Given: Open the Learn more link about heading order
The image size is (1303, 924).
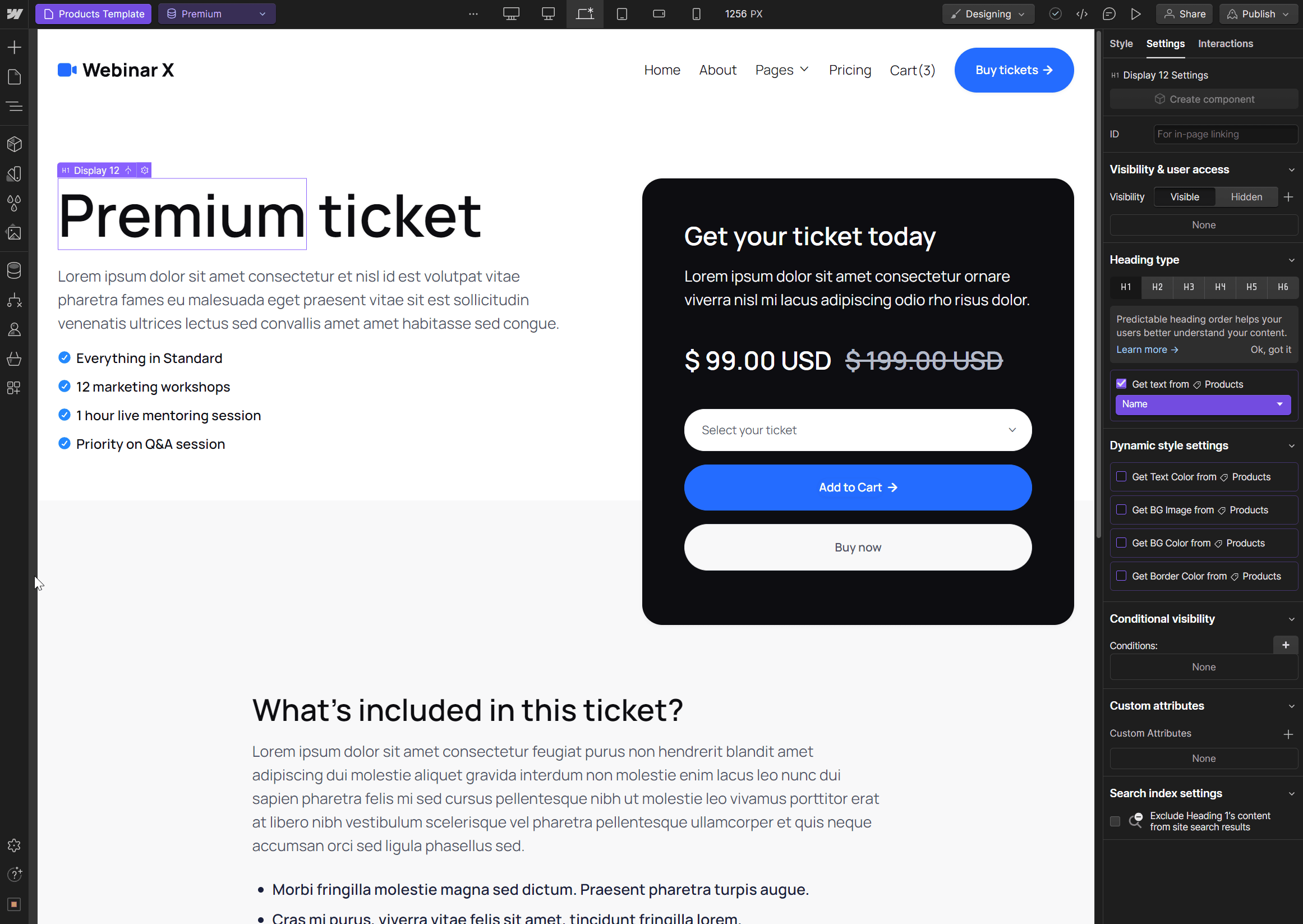Looking at the screenshot, I should point(1147,350).
